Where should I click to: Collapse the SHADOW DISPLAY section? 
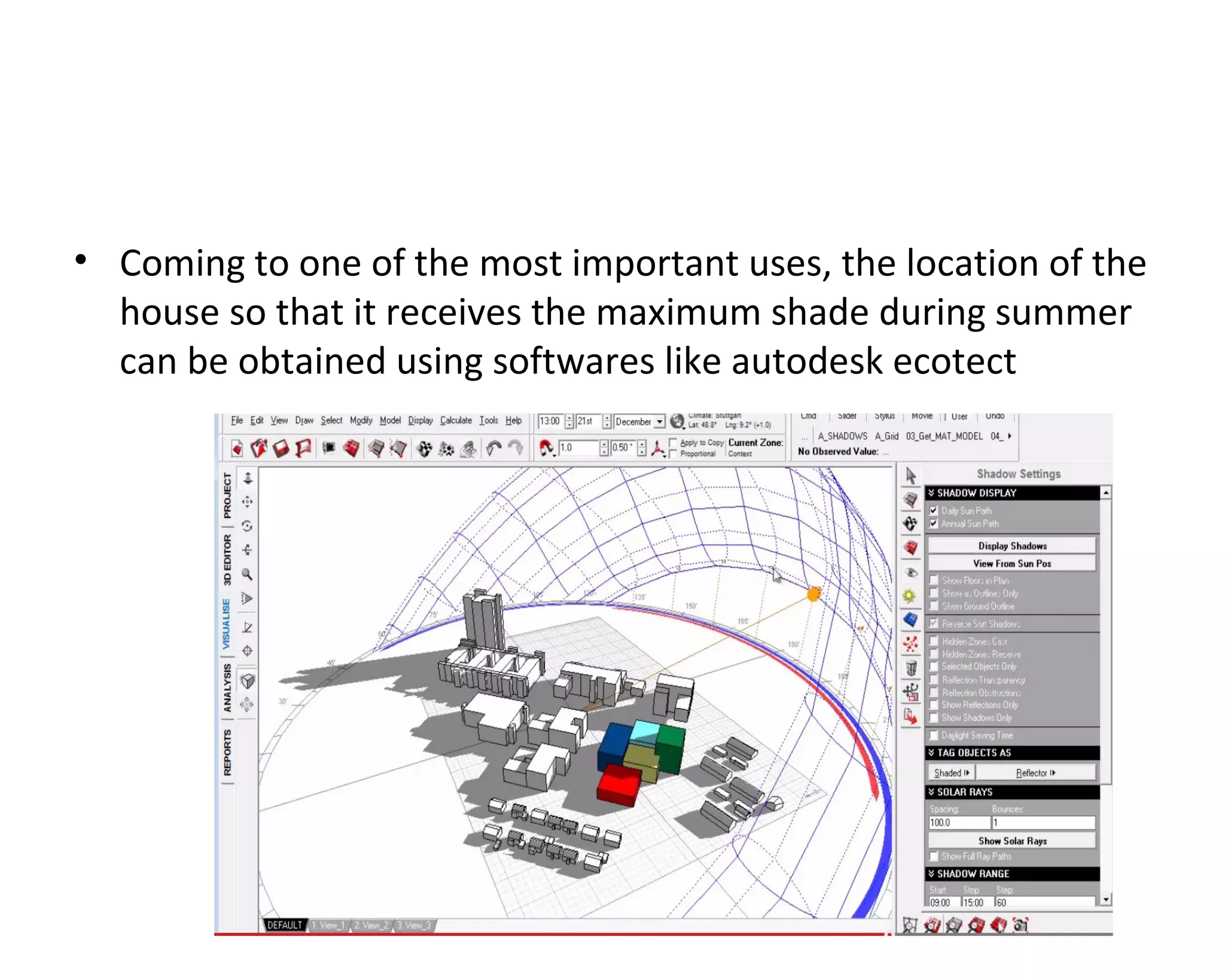(x=931, y=493)
